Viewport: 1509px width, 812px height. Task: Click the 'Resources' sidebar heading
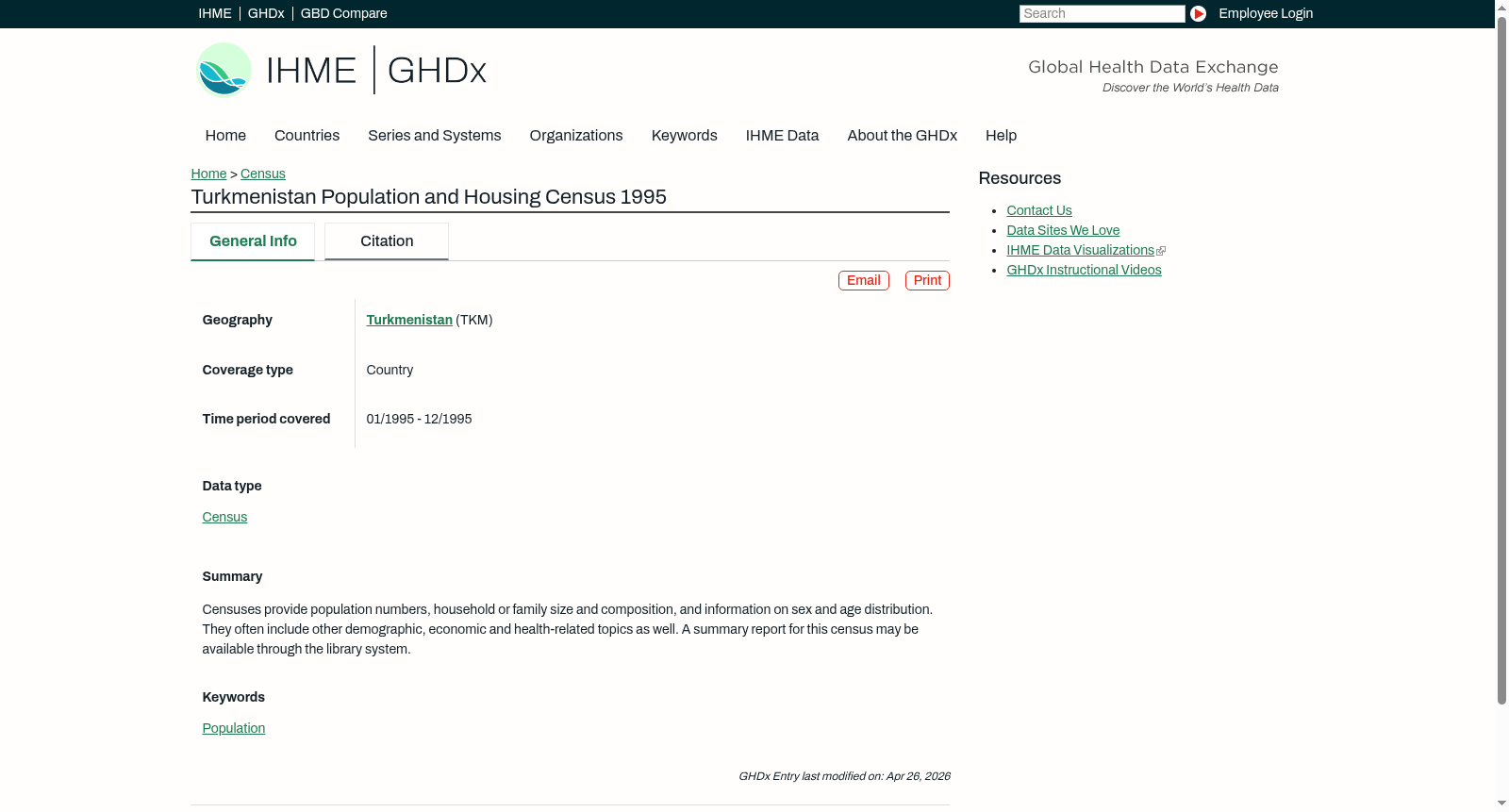click(1020, 178)
